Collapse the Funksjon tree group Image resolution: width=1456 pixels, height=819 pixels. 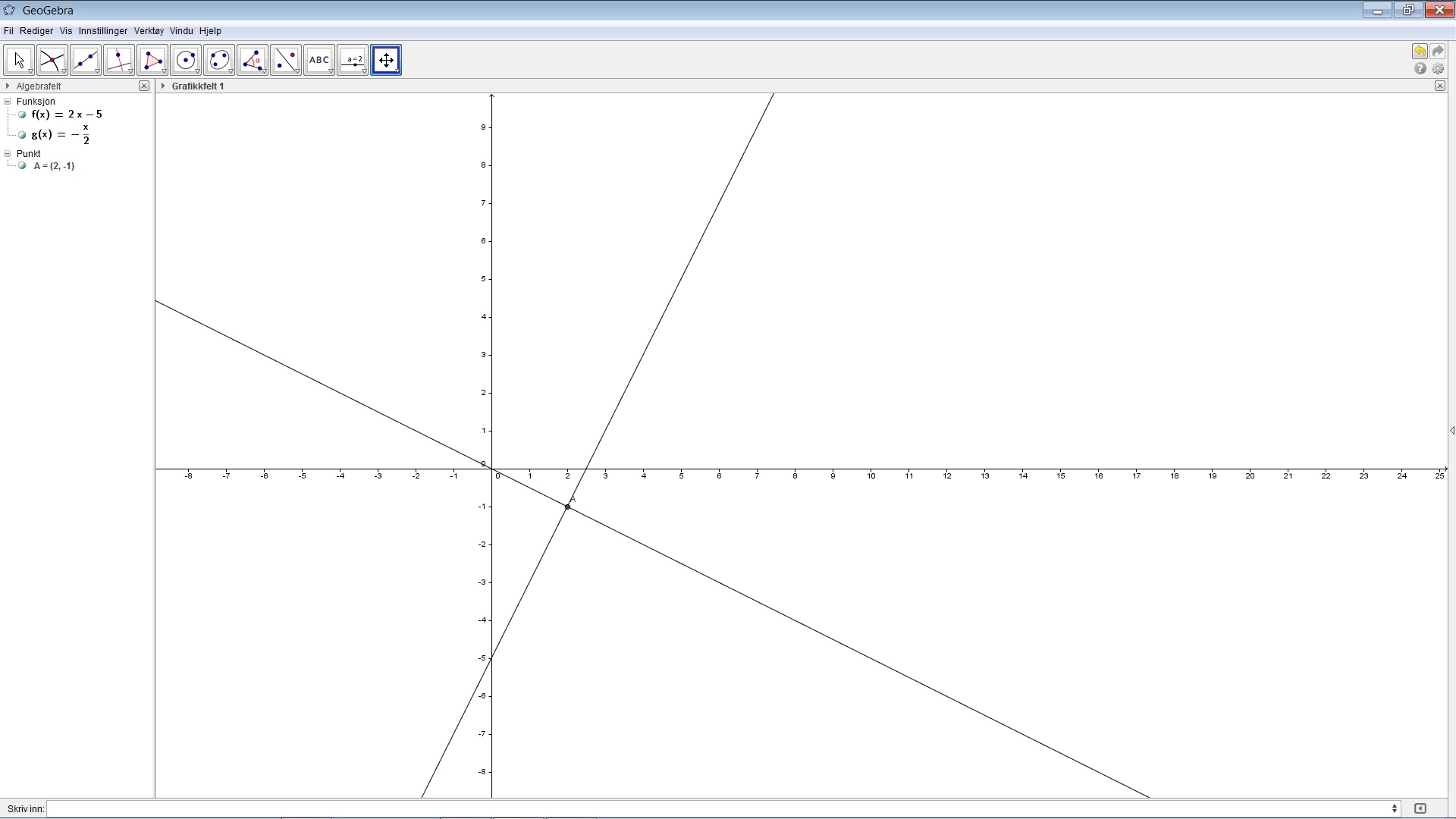pyautogui.click(x=8, y=102)
